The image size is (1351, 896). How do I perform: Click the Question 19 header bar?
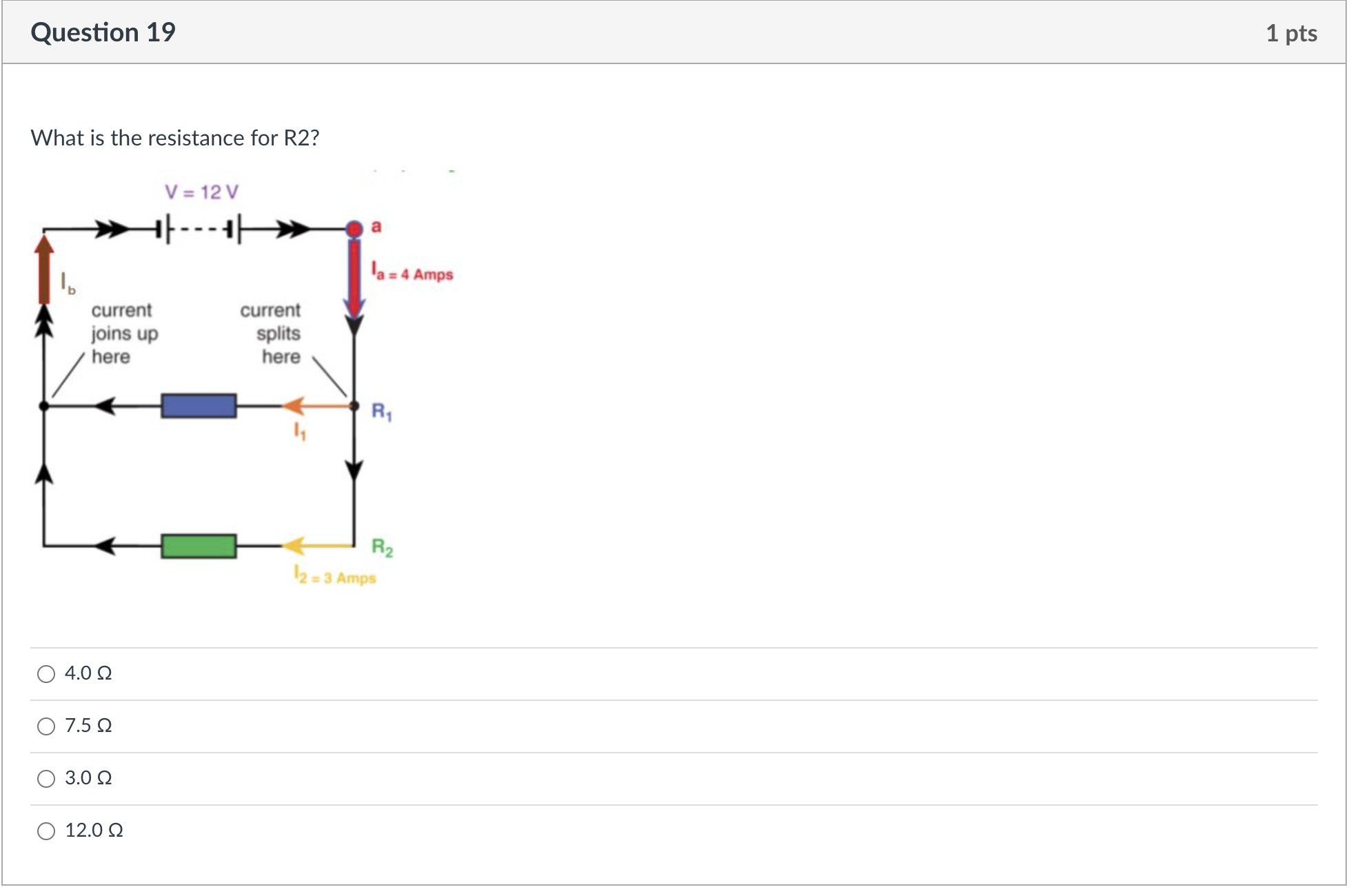click(x=103, y=32)
